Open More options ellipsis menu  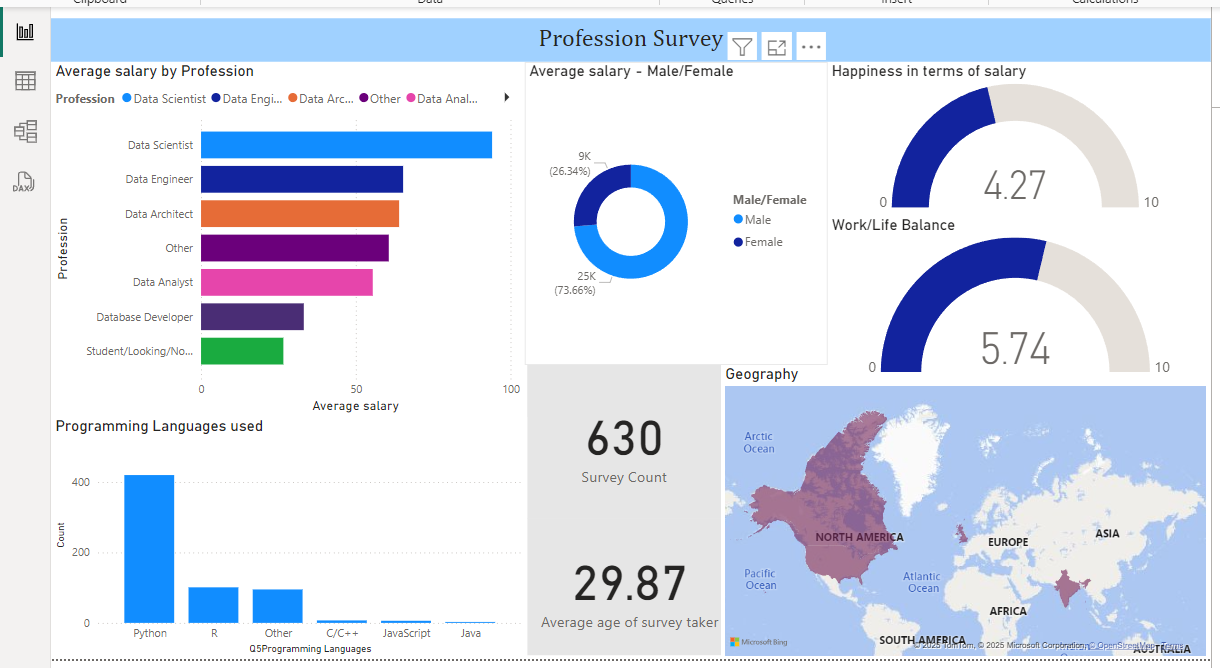811,46
